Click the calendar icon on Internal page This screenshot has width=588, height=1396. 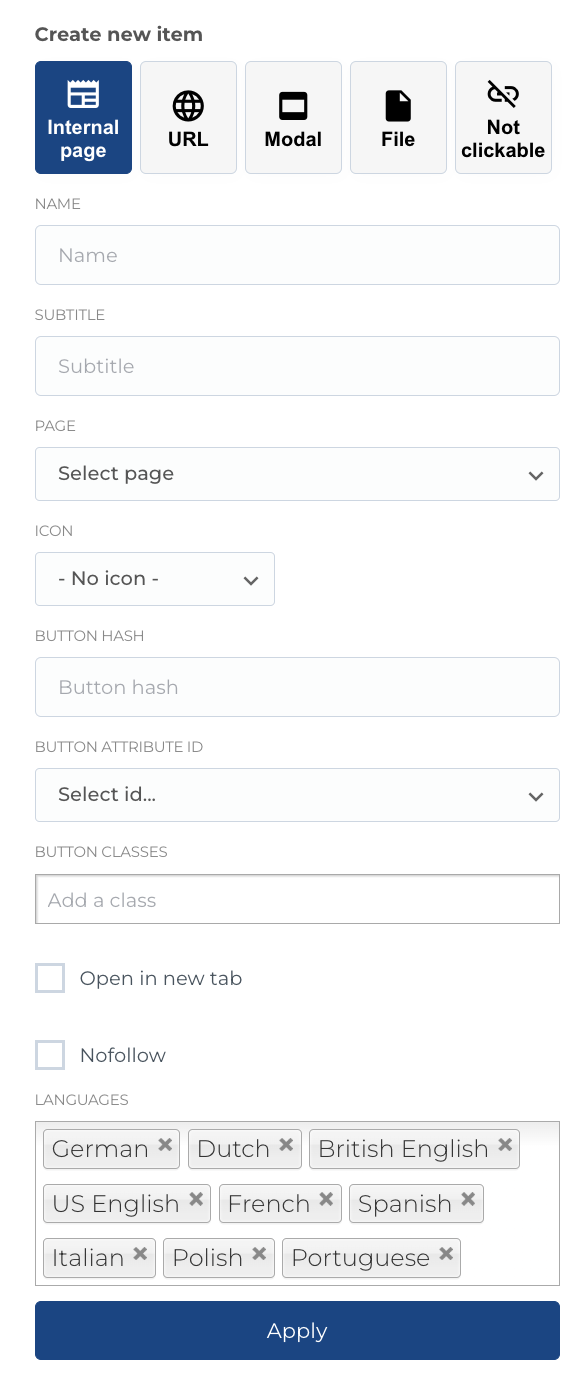(x=83, y=94)
